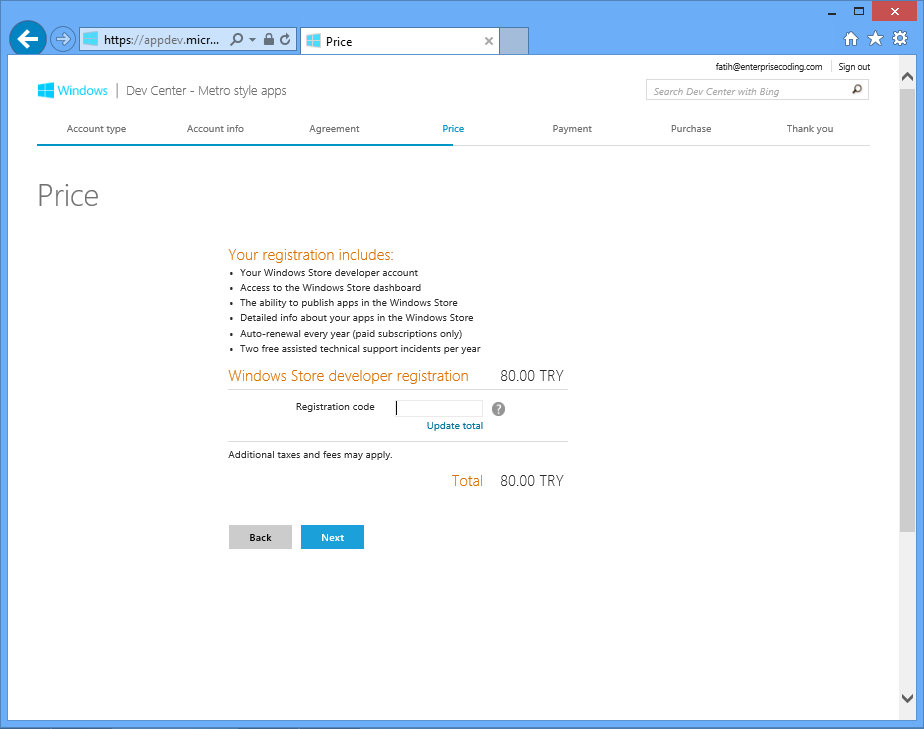Image resolution: width=924 pixels, height=729 pixels.
Task: Minimize the browser window
Action: (831, 12)
